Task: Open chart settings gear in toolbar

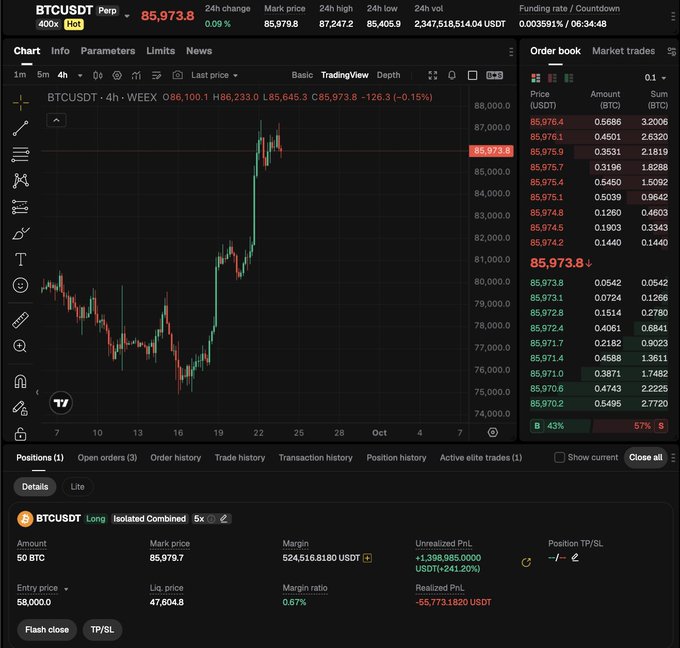Action: point(117,75)
